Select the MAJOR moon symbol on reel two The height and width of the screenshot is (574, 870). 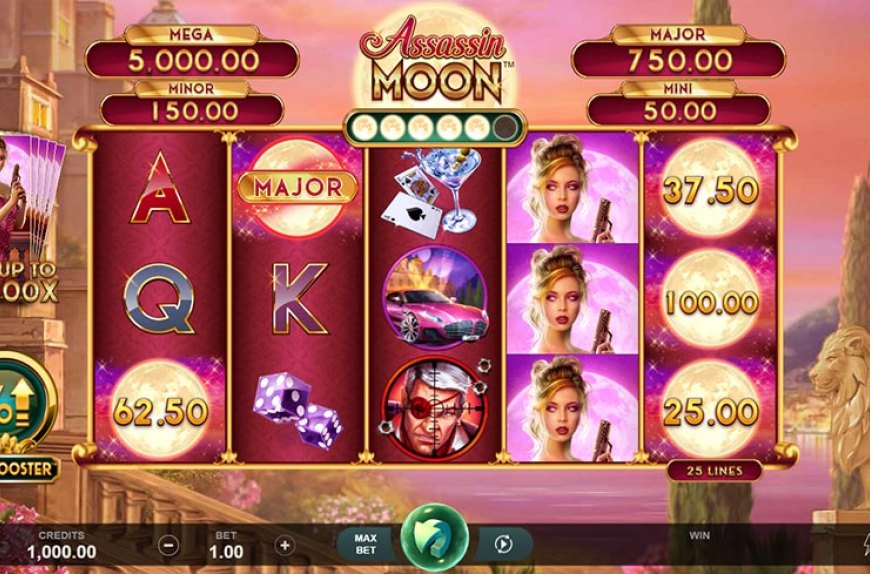point(297,187)
